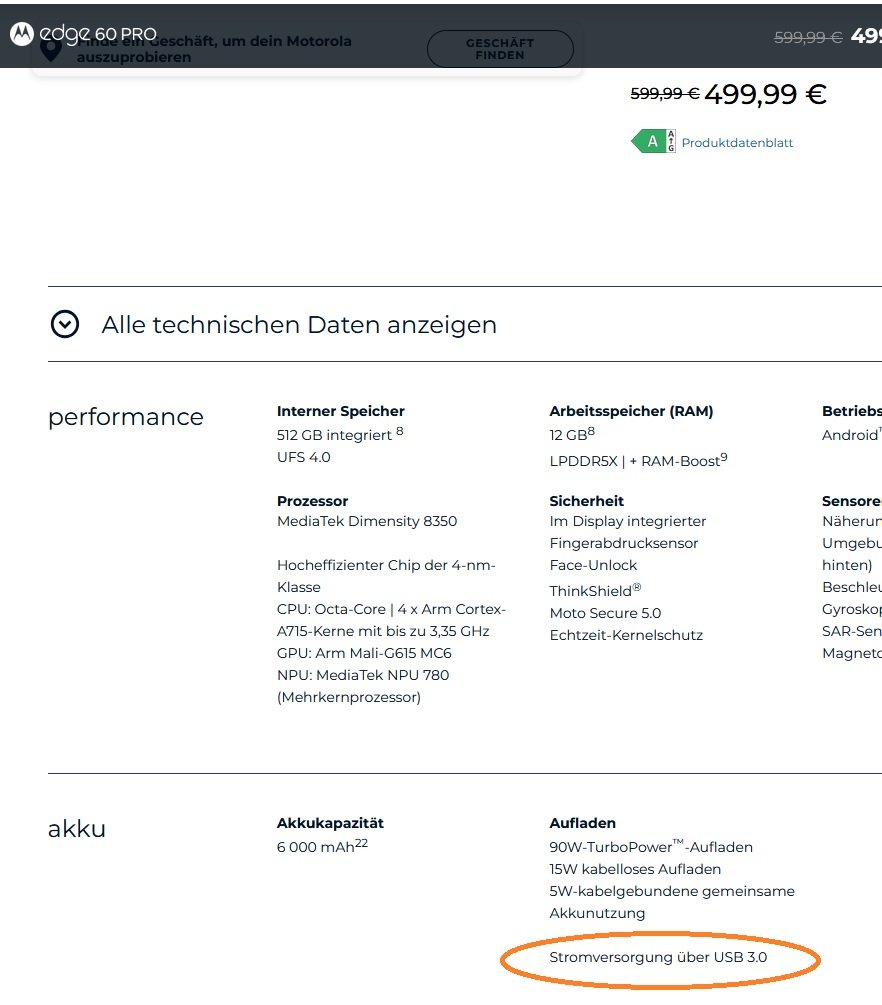Click the '12 GB' RAM value
The image size is (882, 1005).
click(x=568, y=435)
